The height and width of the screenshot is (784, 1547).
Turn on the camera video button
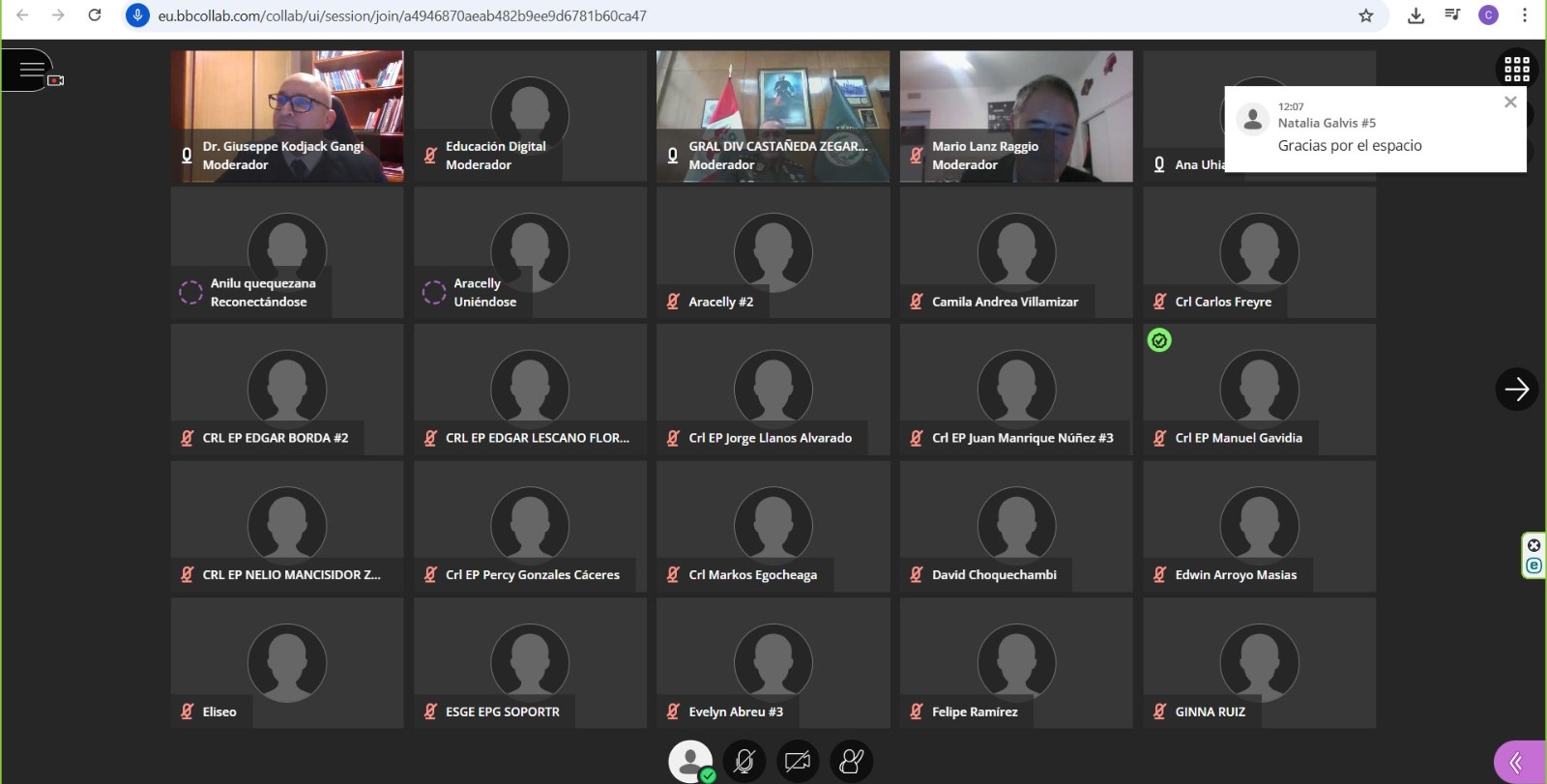click(x=798, y=762)
